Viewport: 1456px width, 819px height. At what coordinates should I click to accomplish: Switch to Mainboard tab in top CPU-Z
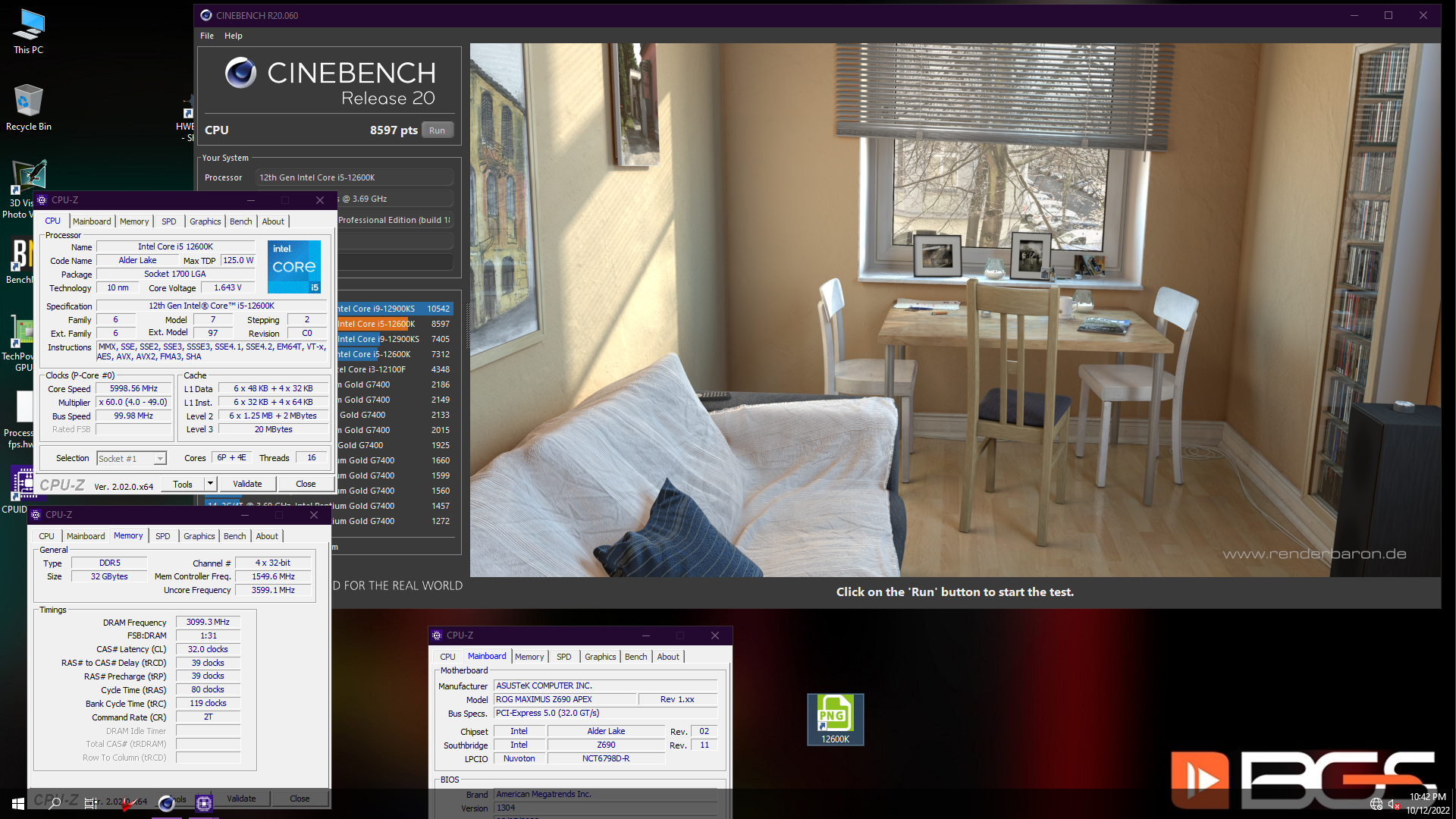click(x=92, y=221)
